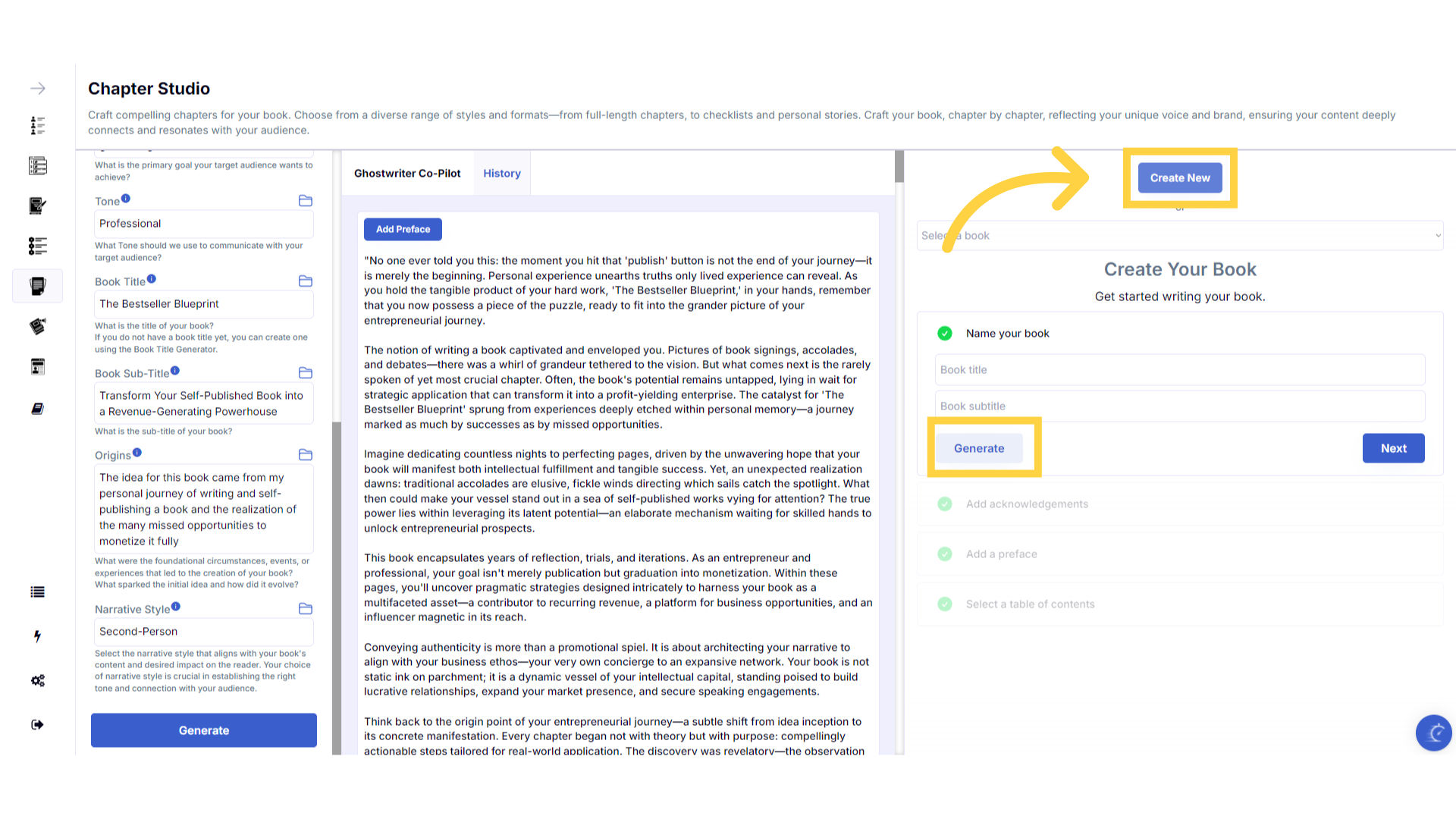Toggle the Name your book checkmark
The image size is (1456, 819).
click(x=945, y=334)
